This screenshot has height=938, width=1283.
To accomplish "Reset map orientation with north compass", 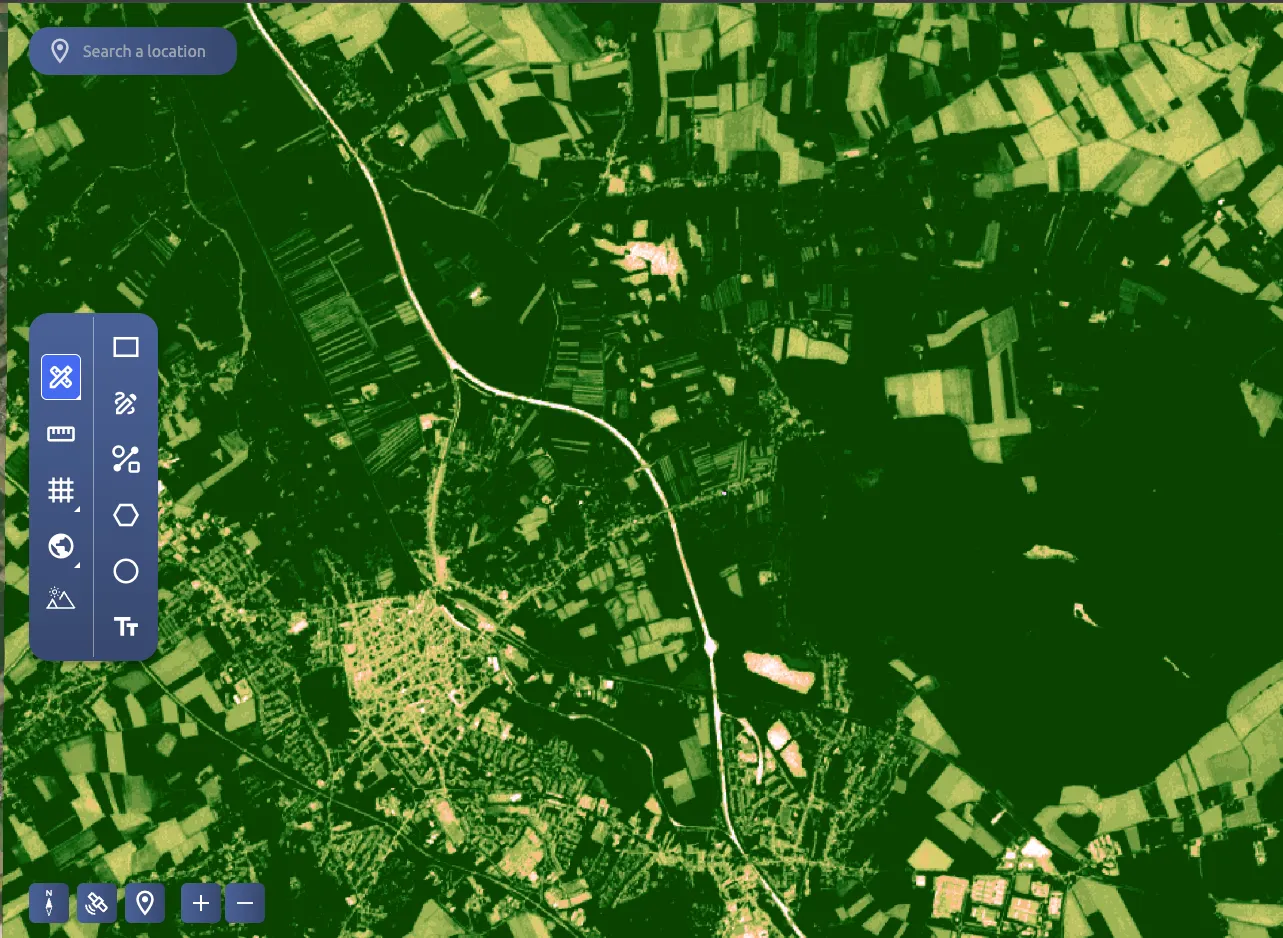I will tap(49, 903).
